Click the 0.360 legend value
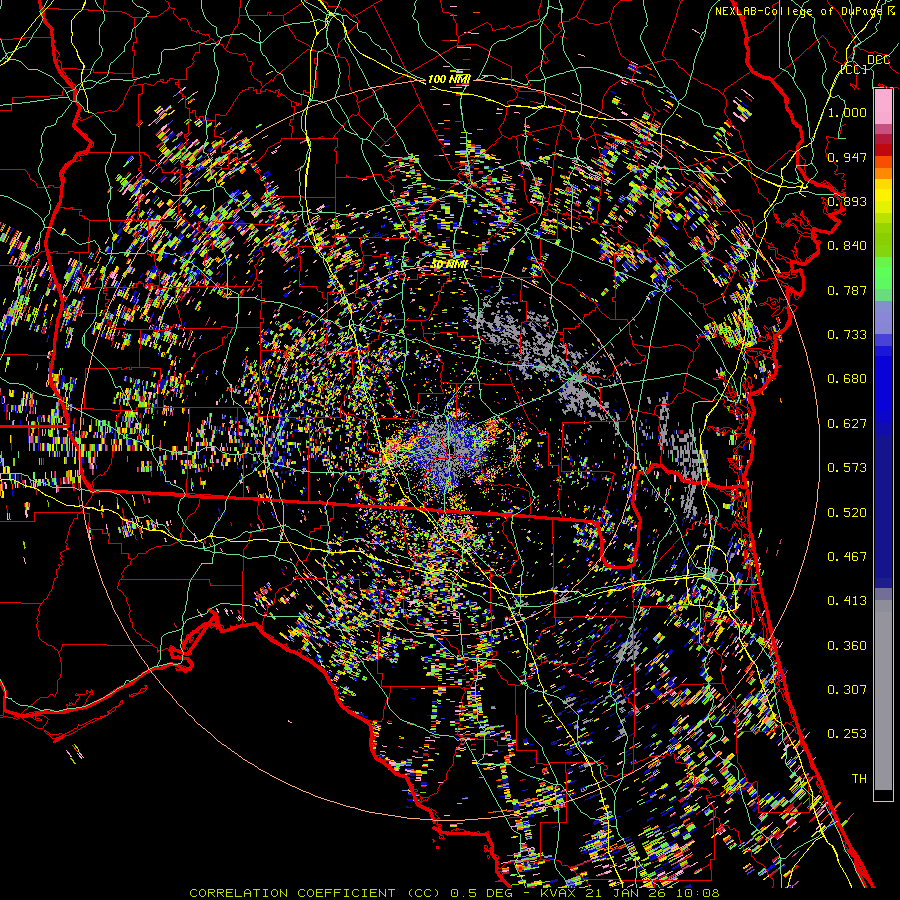The height and width of the screenshot is (900, 900). [x=847, y=645]
